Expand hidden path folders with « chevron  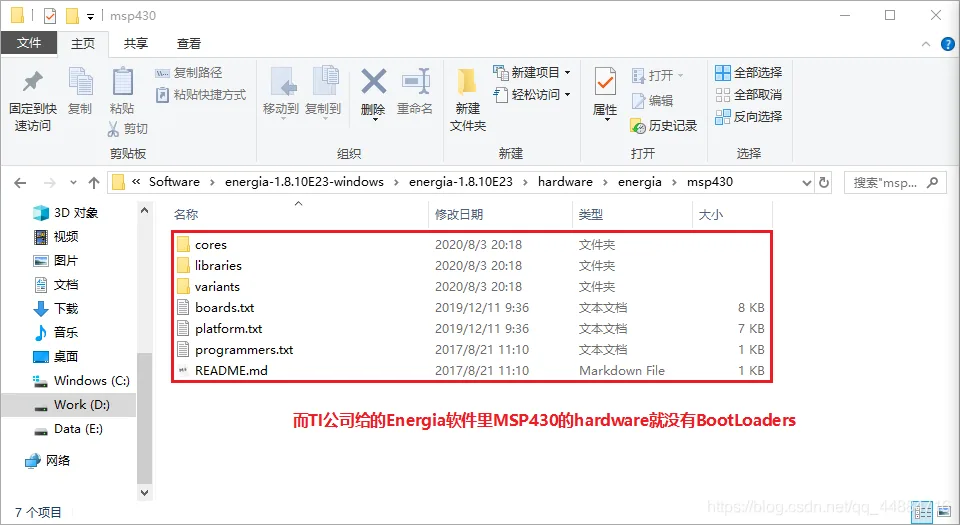136,182
